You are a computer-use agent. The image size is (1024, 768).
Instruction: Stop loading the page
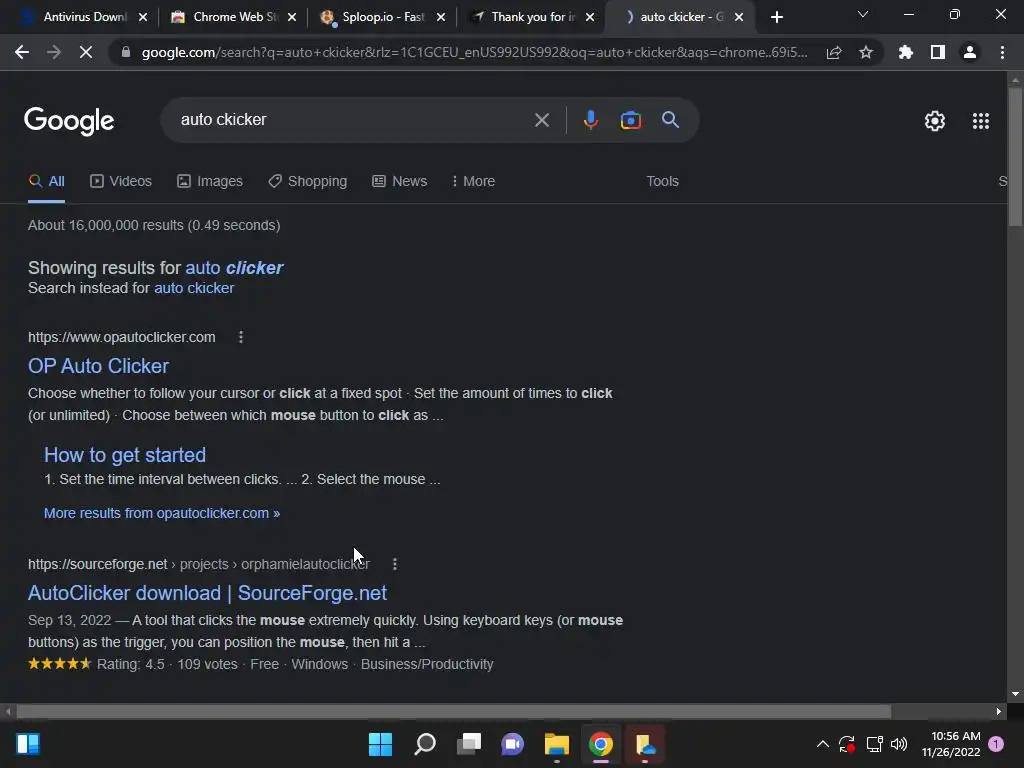coord(86,52)
